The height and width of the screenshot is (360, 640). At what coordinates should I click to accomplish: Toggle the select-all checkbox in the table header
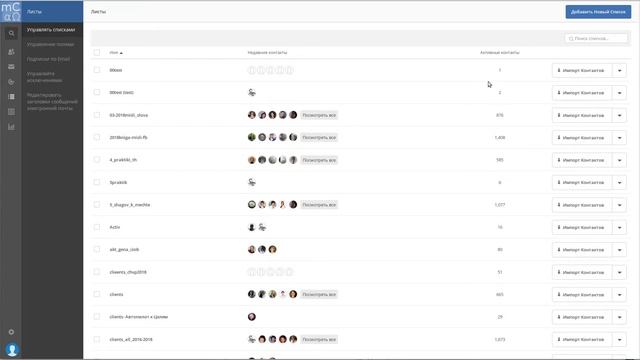pos(97,52)
